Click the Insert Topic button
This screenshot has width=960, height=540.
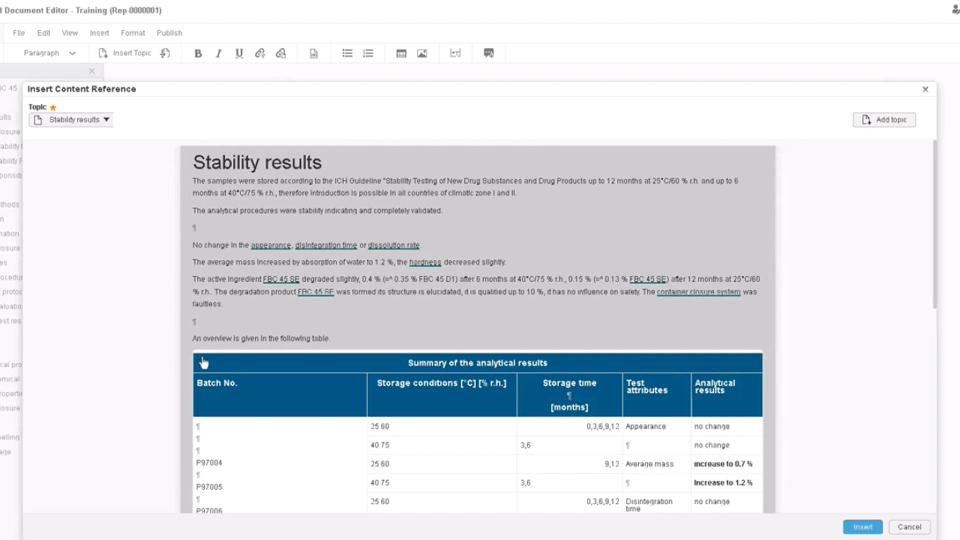coord(125,53)
